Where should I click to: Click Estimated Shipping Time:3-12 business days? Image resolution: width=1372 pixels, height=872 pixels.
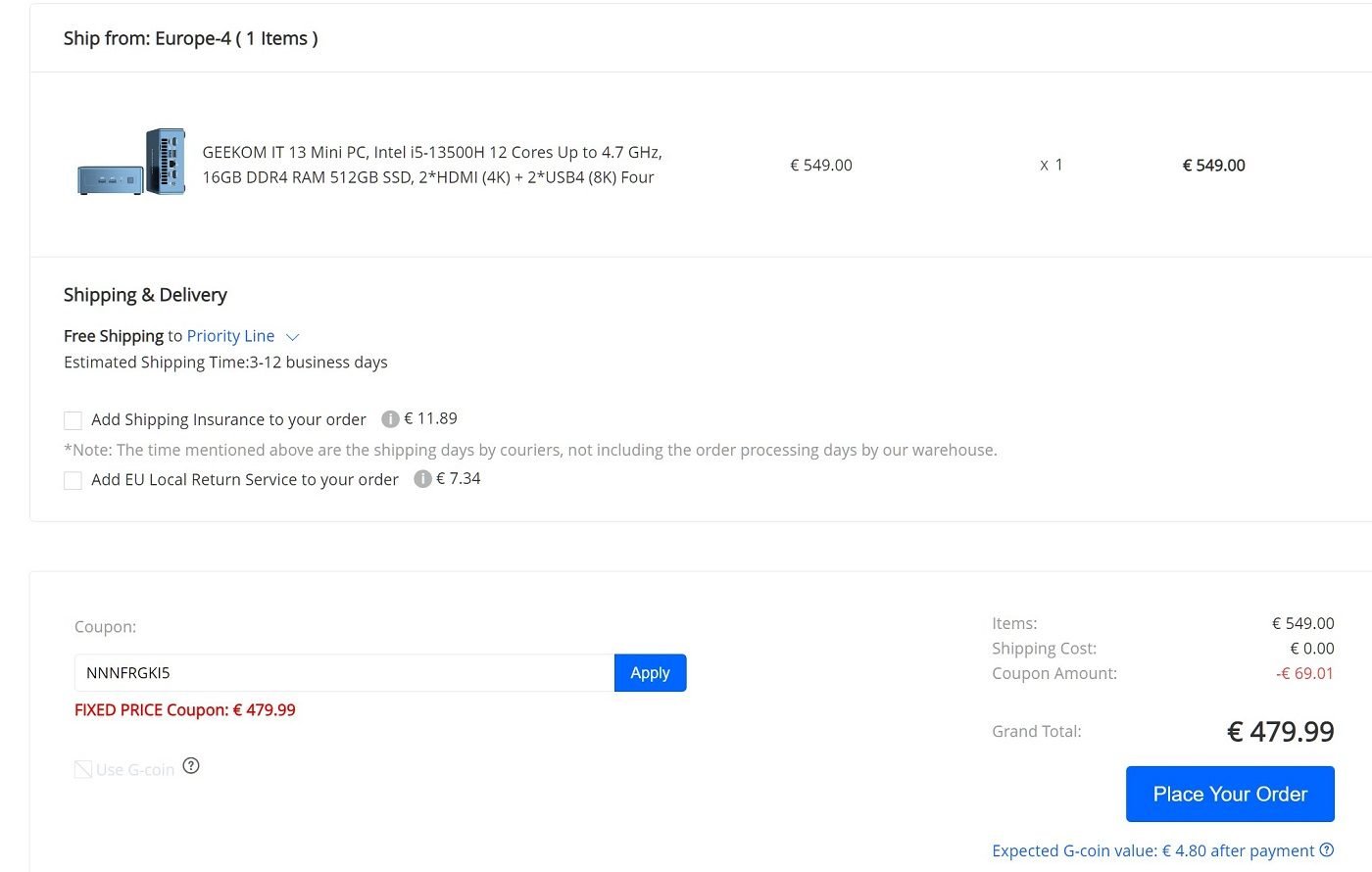(225, 363)
